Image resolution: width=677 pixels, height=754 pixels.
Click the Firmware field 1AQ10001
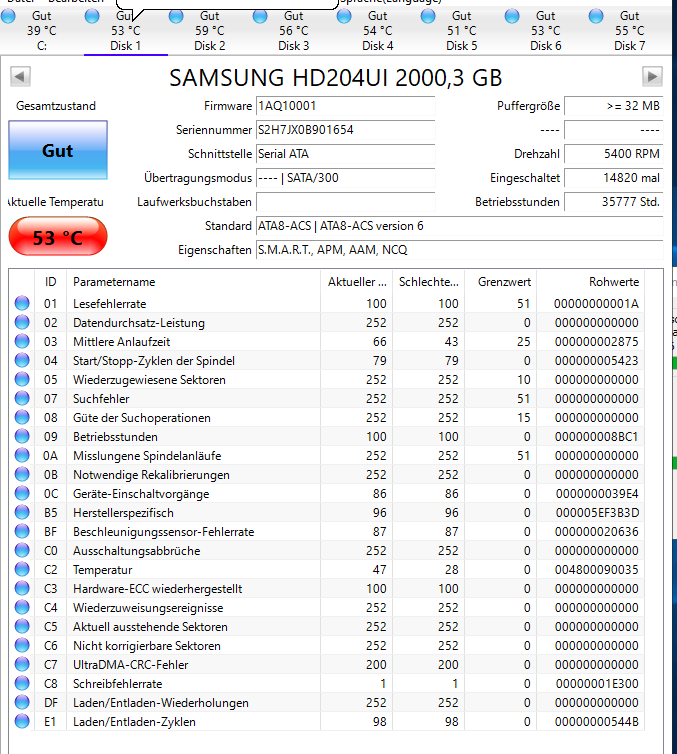(346, 106)
